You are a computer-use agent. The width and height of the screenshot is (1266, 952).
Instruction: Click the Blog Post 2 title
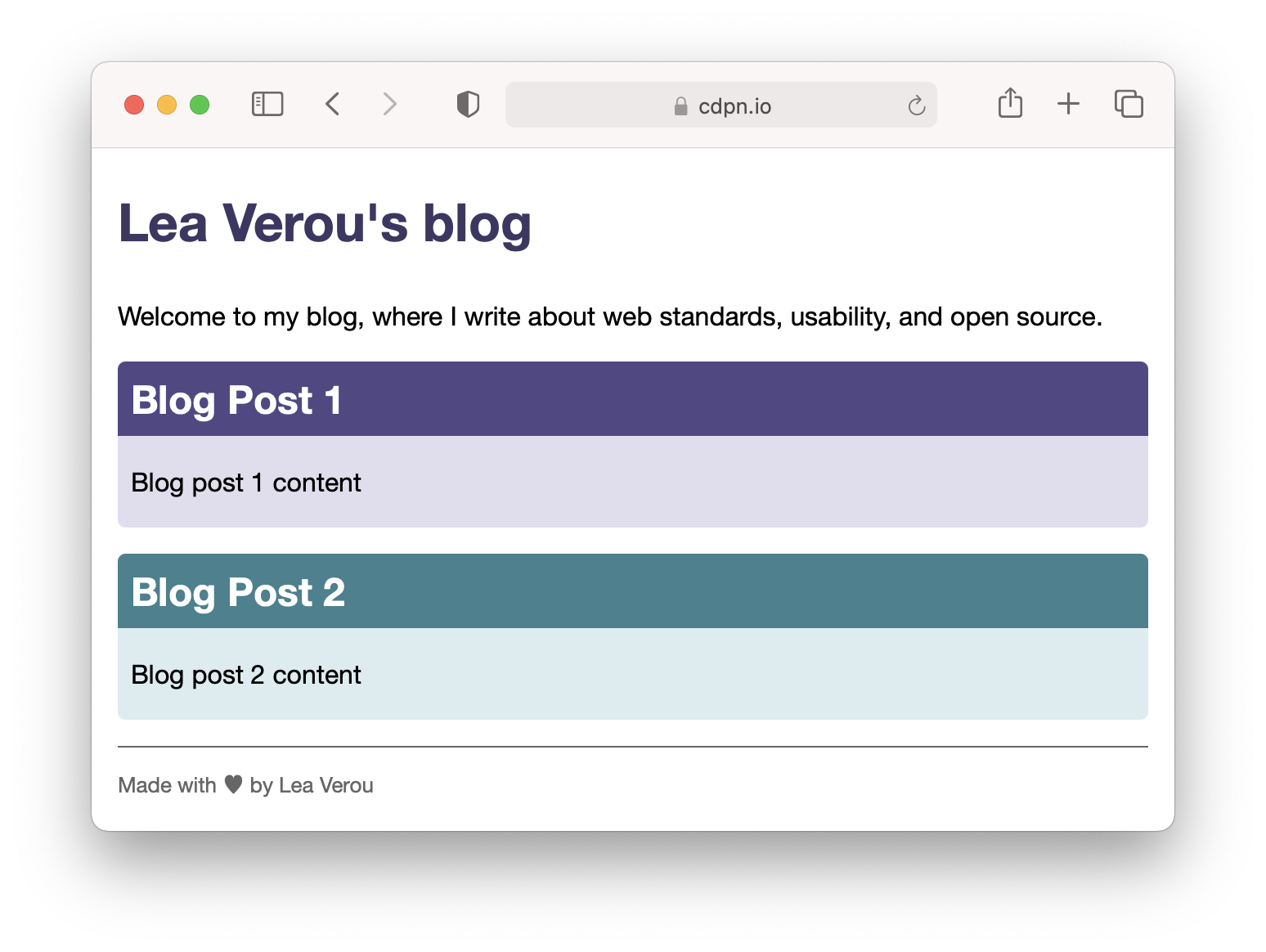[x=238, y=592]
